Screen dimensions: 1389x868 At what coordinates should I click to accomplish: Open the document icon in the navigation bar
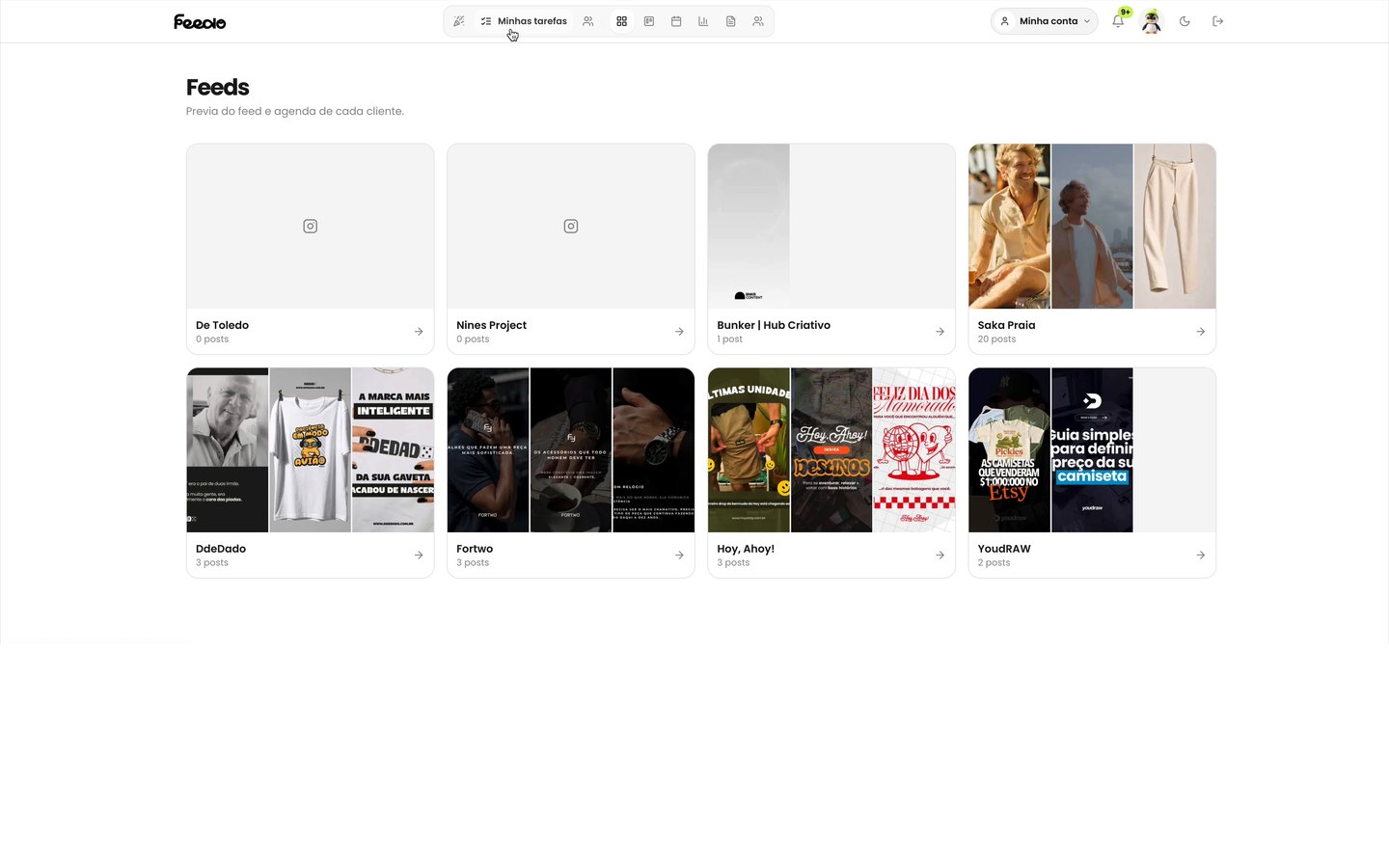click(x=731, y=21)
